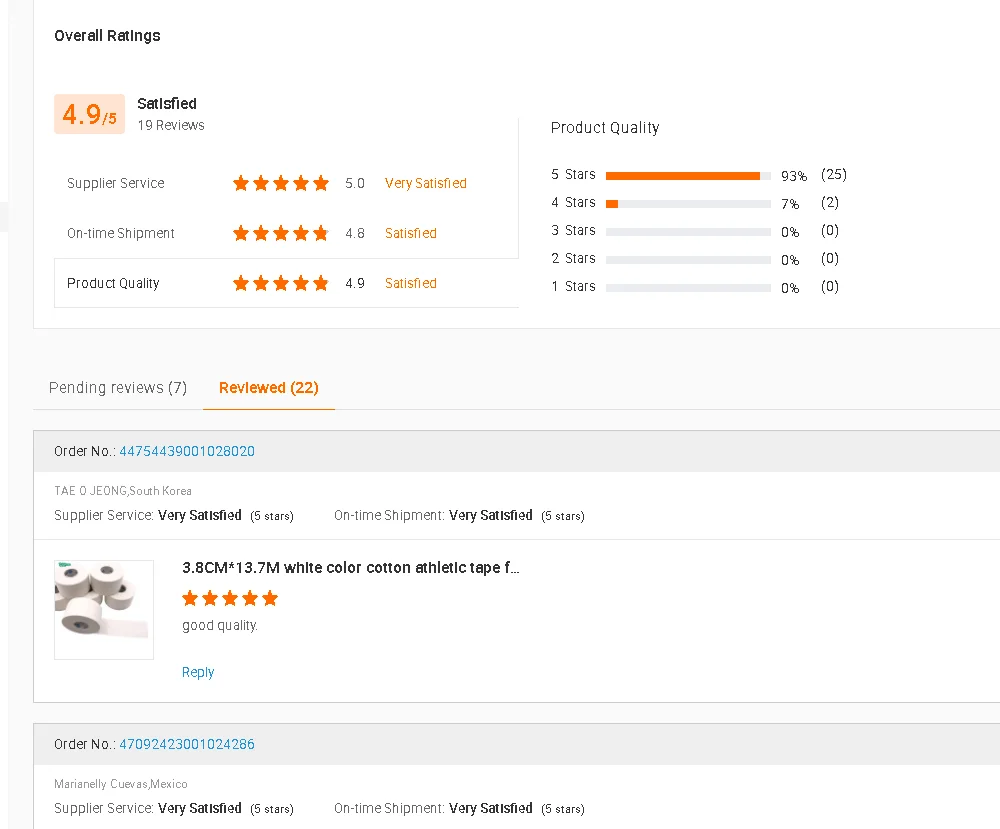The image size is (1000, 829).
Task: Reply to the good quality review
Action: click(x=198, y=672)
